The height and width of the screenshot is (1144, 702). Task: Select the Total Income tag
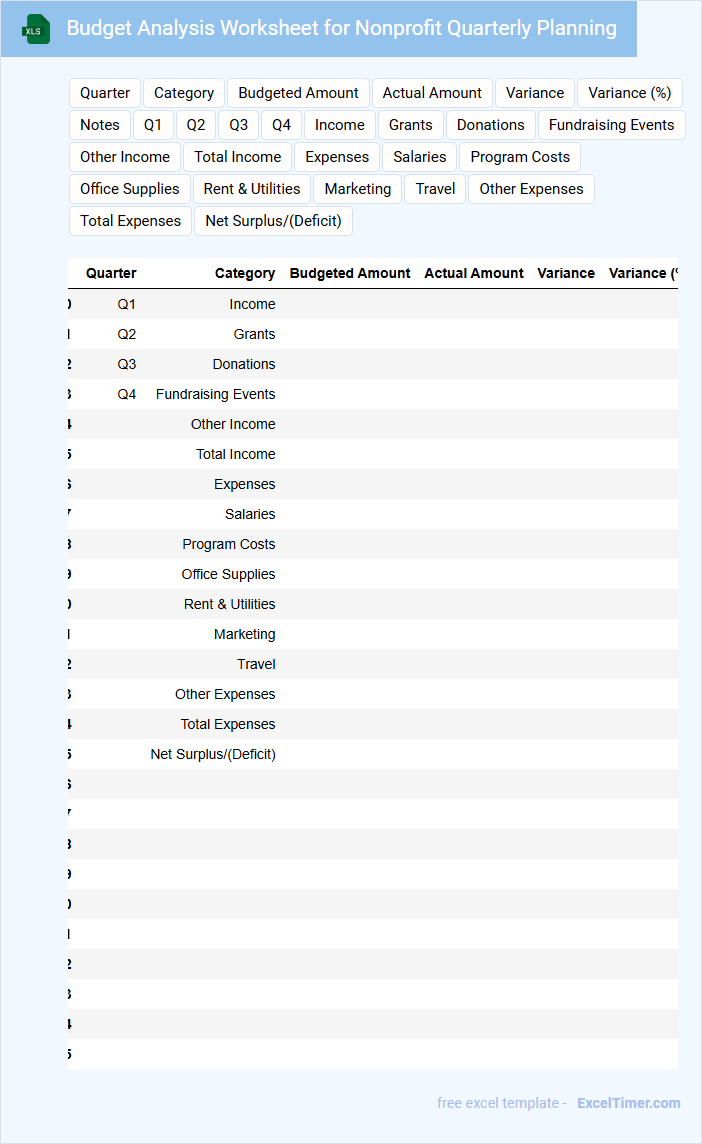click(x=238, y=157)
